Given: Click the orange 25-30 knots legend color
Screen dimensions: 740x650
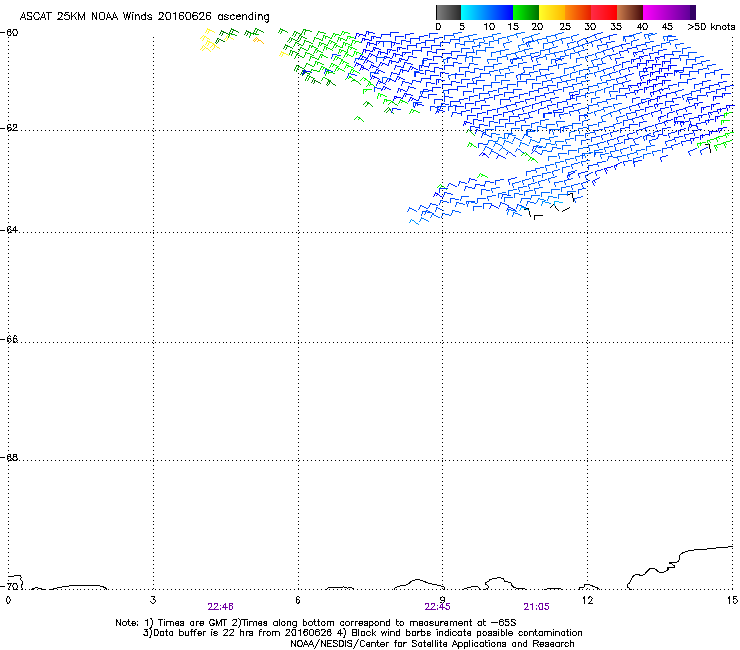Looking at the screenshot, I should pos(578,12).
